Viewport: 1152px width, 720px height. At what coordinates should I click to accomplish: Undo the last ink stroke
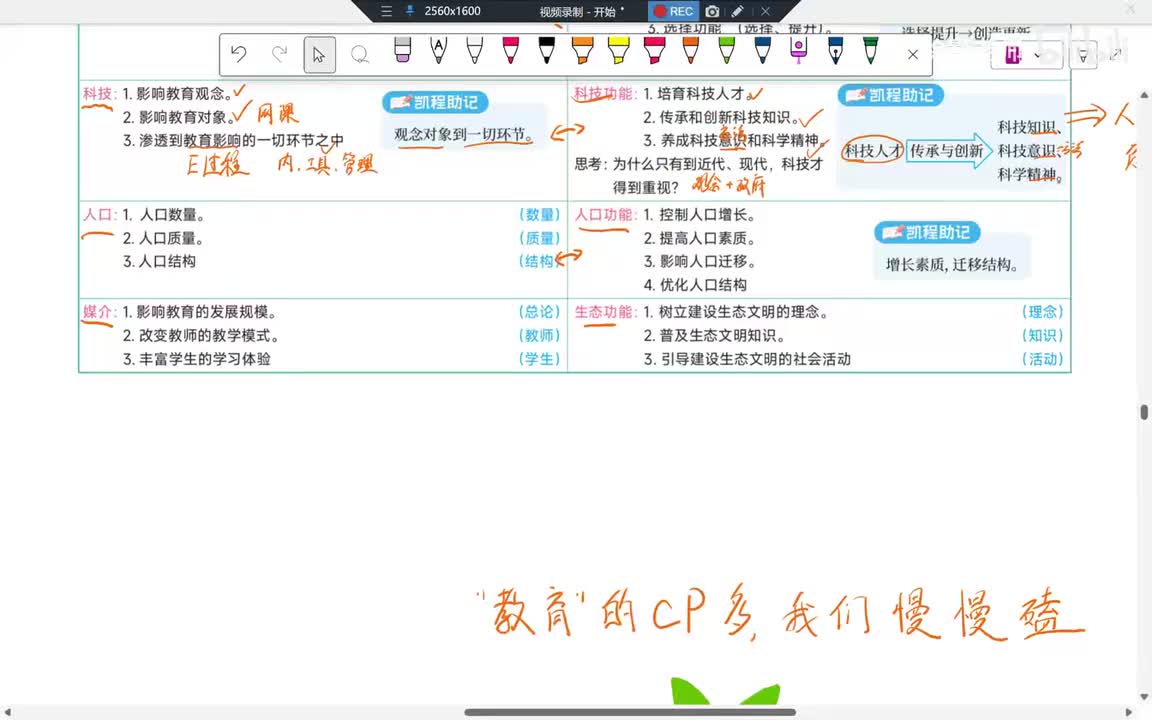tap(238, 54)
